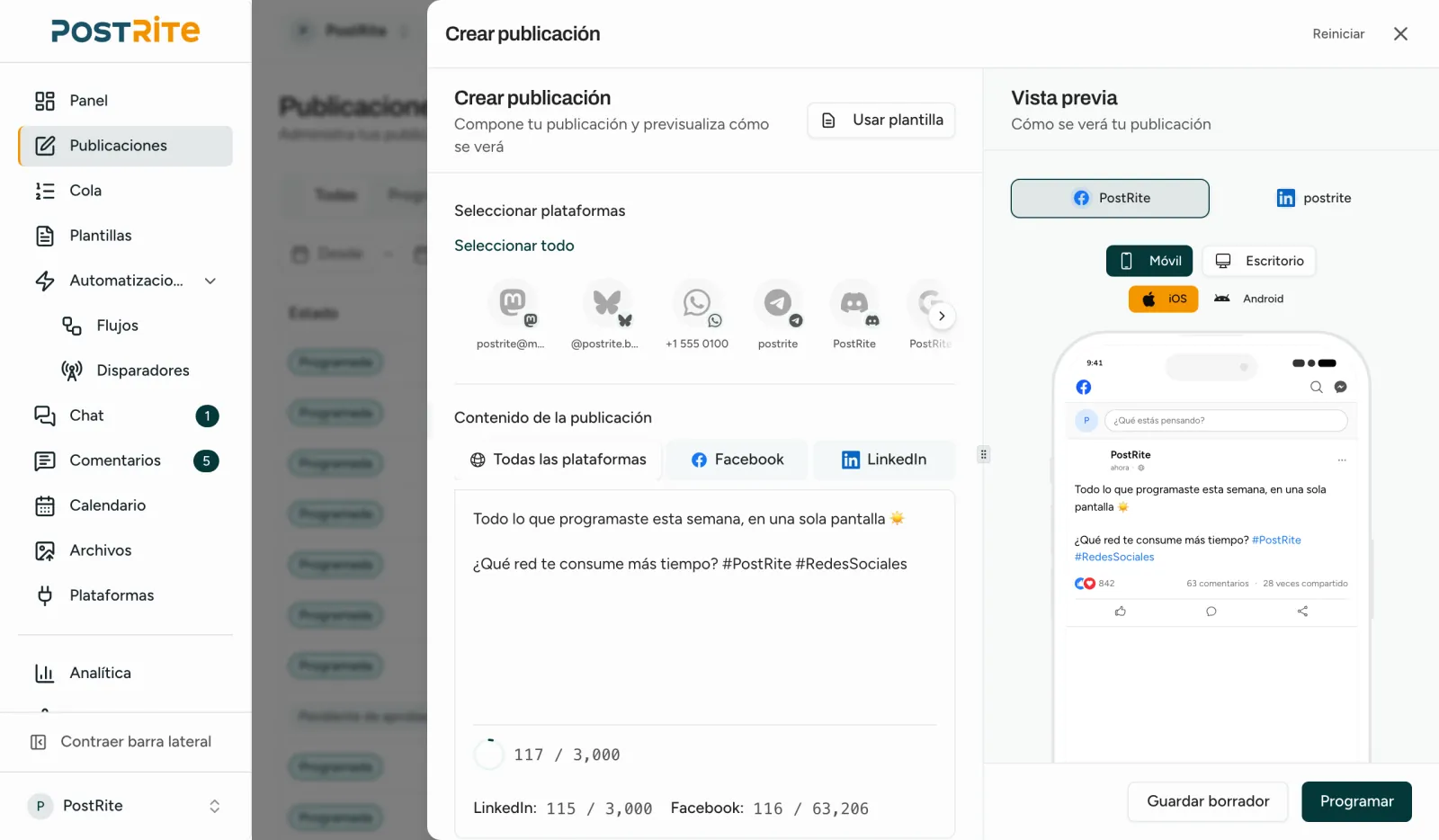Open Plataformas in the sidebar
Screen dimensions: 1439x840
coord(125,595)
